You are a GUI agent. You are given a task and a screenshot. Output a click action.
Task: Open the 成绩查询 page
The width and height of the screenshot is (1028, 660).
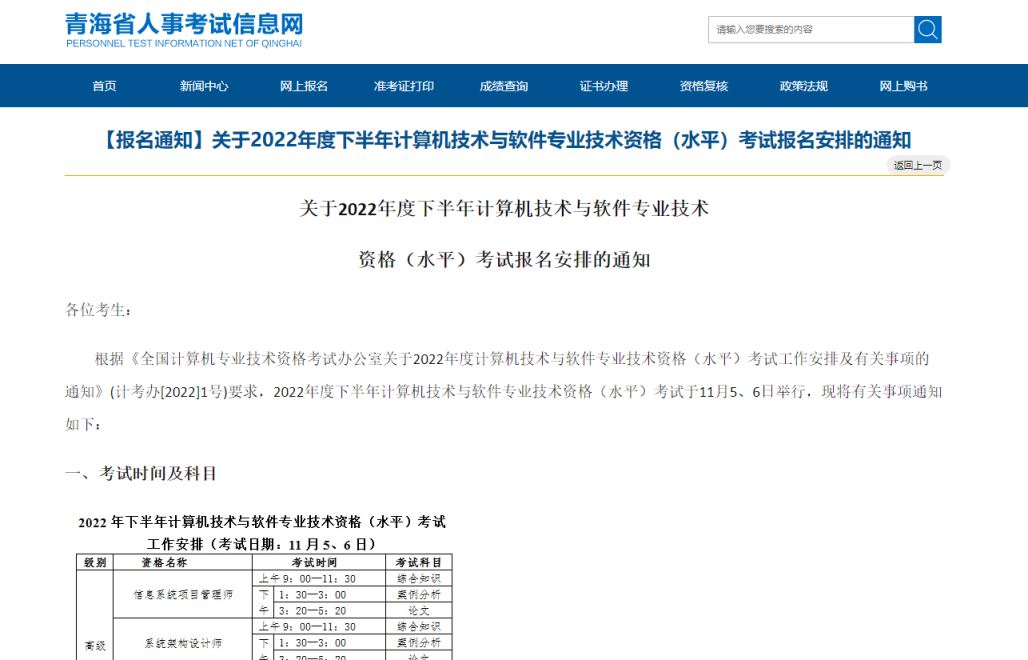coord(504,86)
